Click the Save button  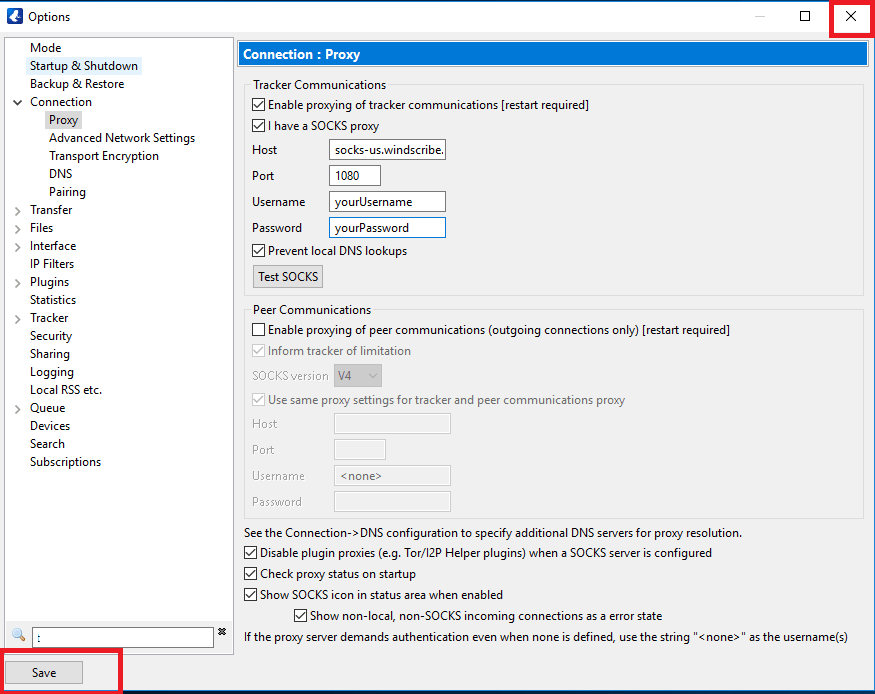tap(44, 672)
